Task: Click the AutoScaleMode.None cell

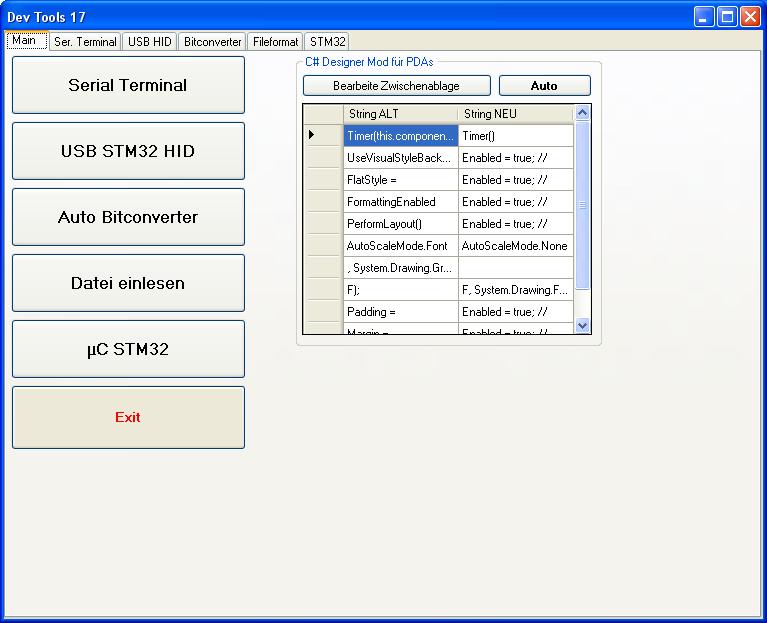Action: tap(515, 246)
